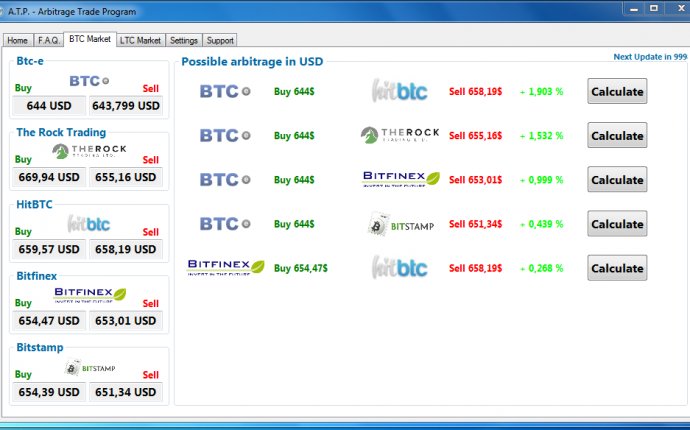Click the BTC logo in the 1,532 % row
690x430 pixels.
coord(225,136)
